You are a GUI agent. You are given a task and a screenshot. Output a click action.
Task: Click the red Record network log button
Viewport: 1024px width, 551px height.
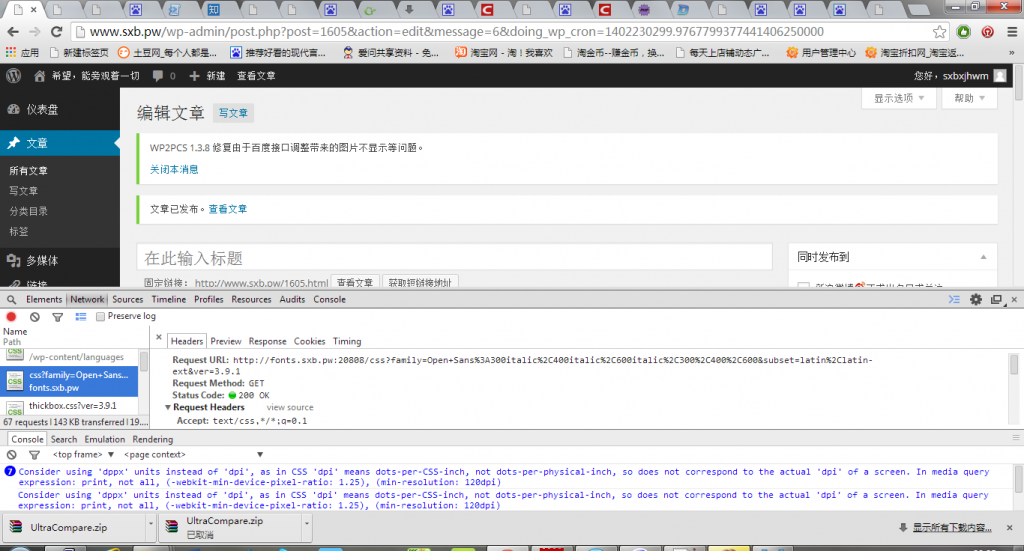[12, 317]
